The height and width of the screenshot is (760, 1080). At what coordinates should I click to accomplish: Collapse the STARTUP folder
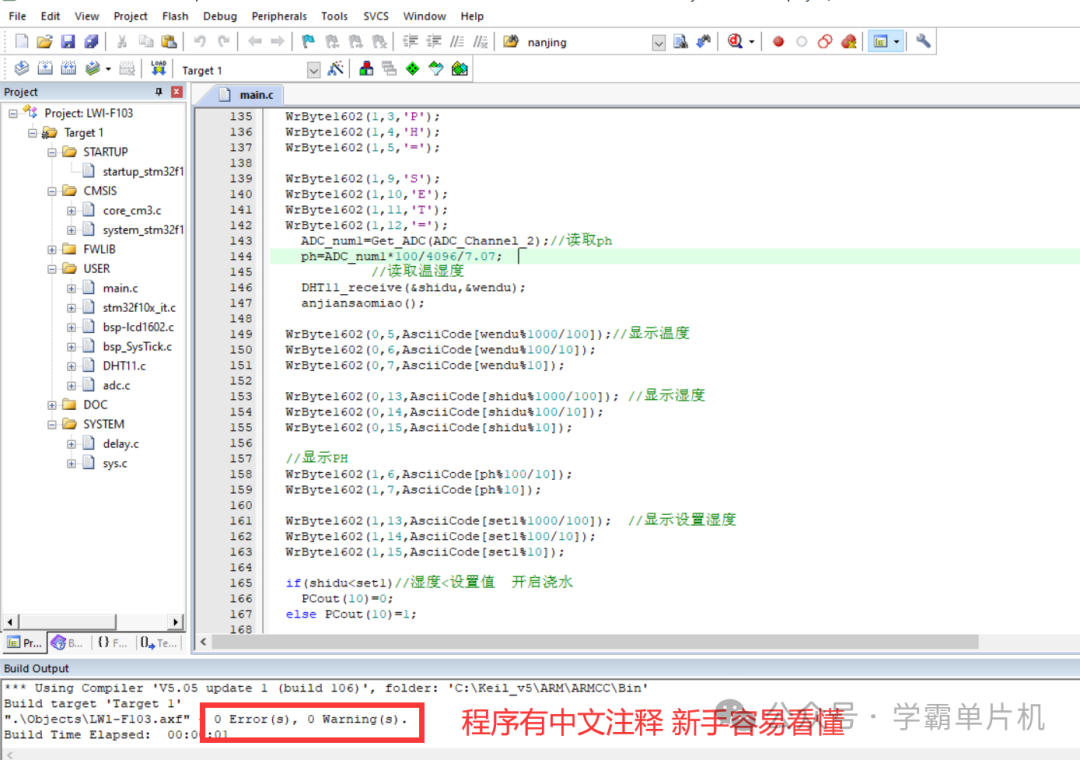52,152
